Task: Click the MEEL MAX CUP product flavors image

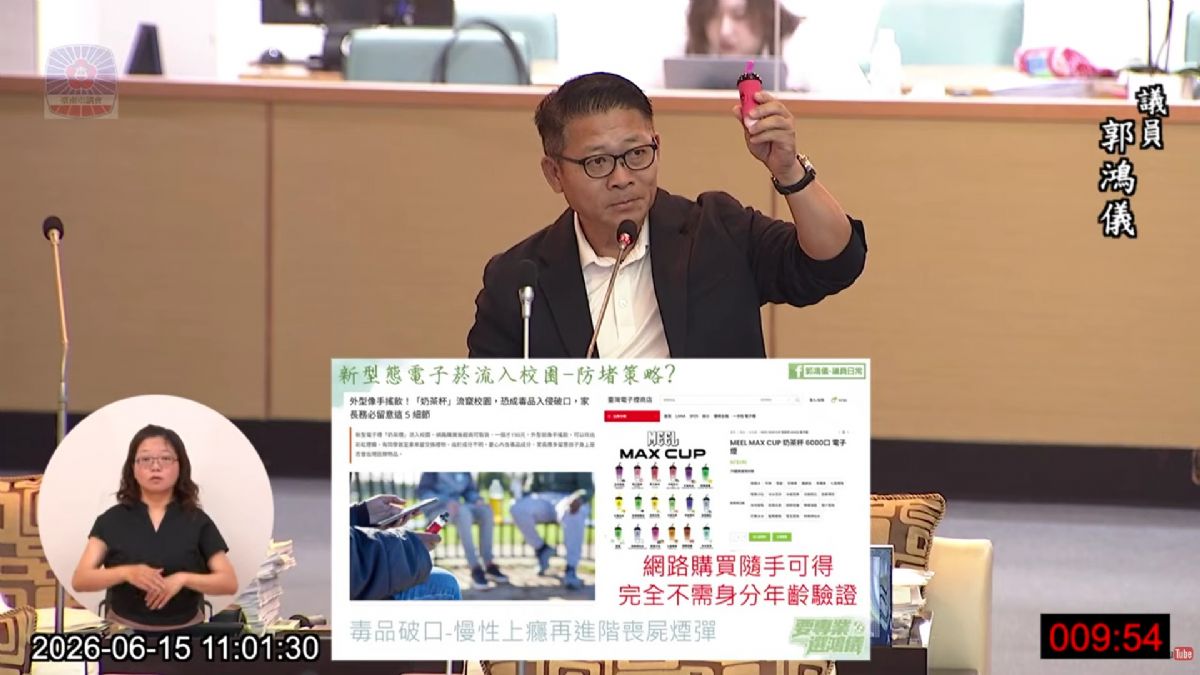Action: tap(662, 490)
